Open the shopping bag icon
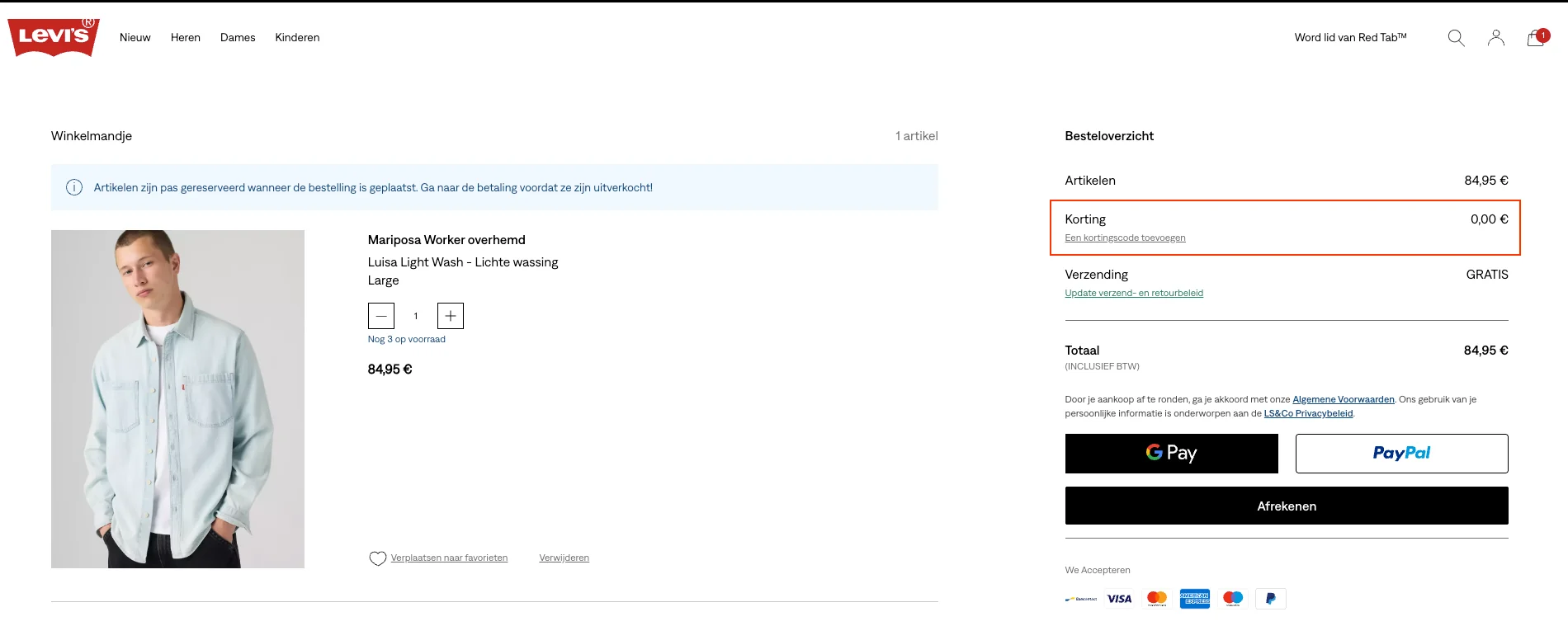Image resolution: width=1568 pixels, height=626 pixels. click(1537, 38)
